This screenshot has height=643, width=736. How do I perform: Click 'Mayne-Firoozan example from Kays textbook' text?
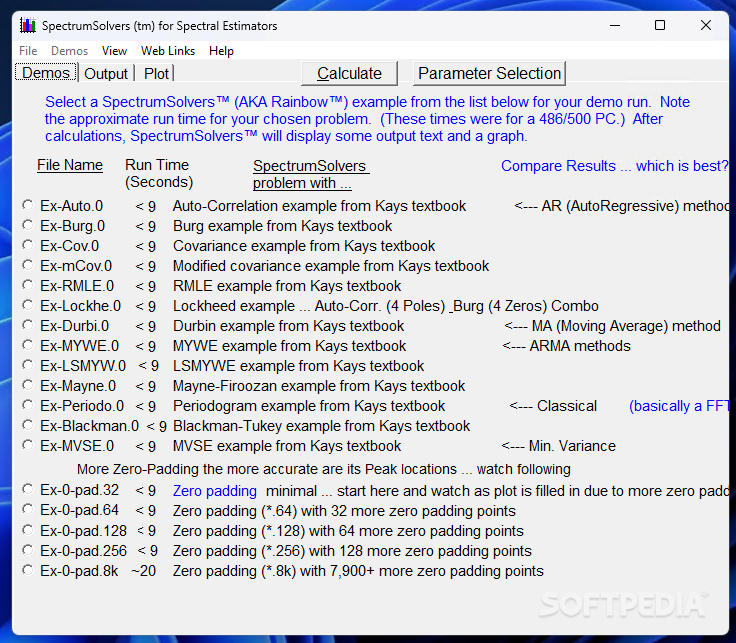[x=319, y=386]
